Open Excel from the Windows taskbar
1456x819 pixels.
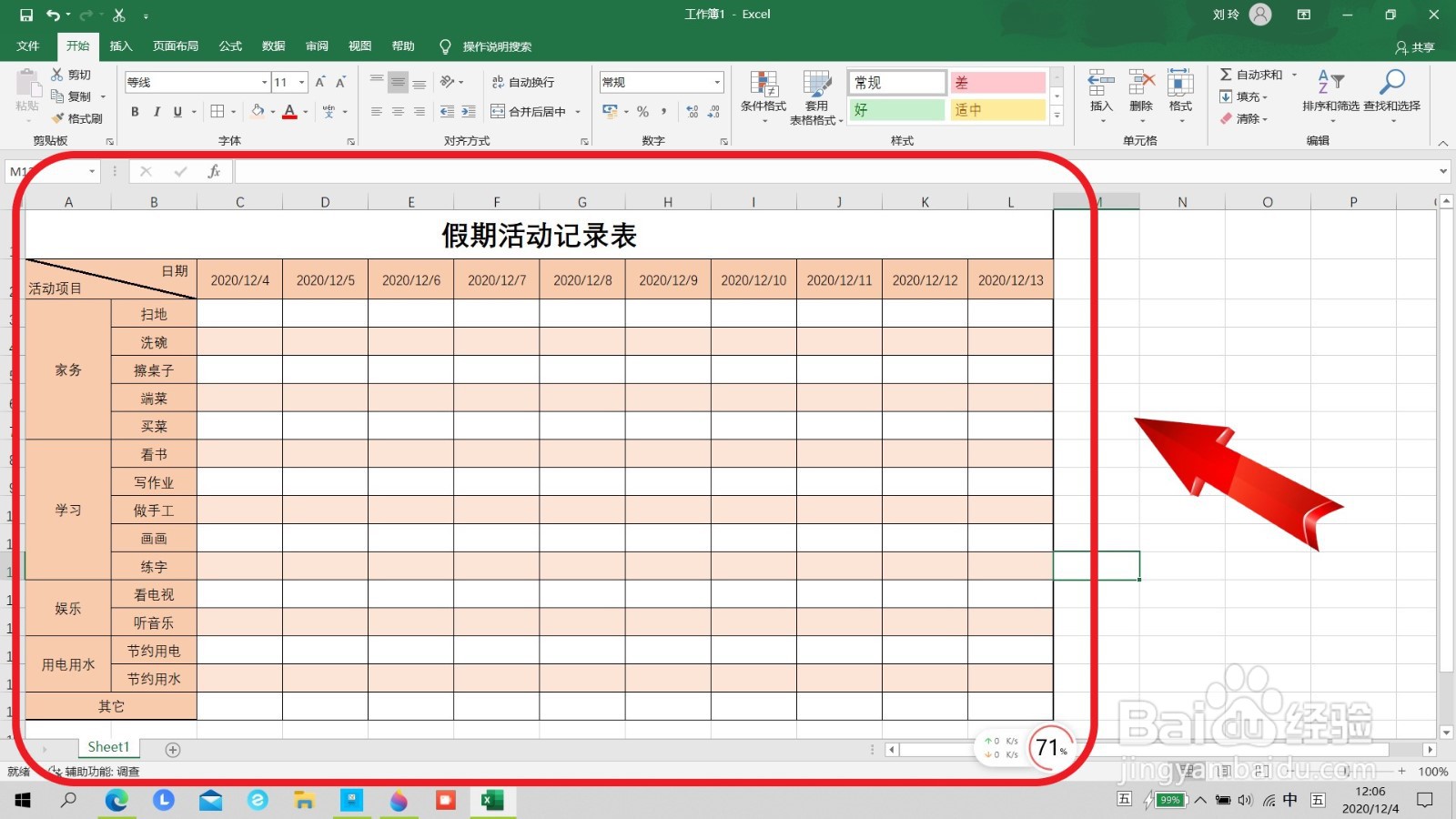(x=492, y=800)
